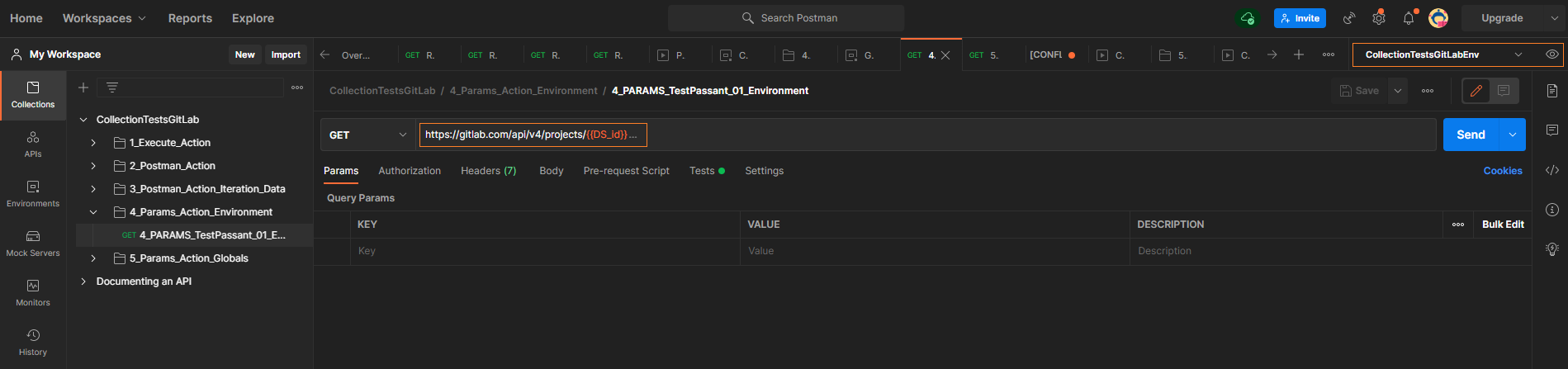Click the Import button

[x=286, y=54]
